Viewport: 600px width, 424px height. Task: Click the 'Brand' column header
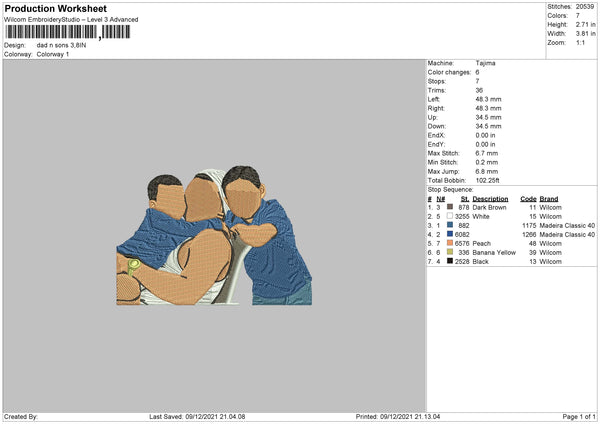549,199
